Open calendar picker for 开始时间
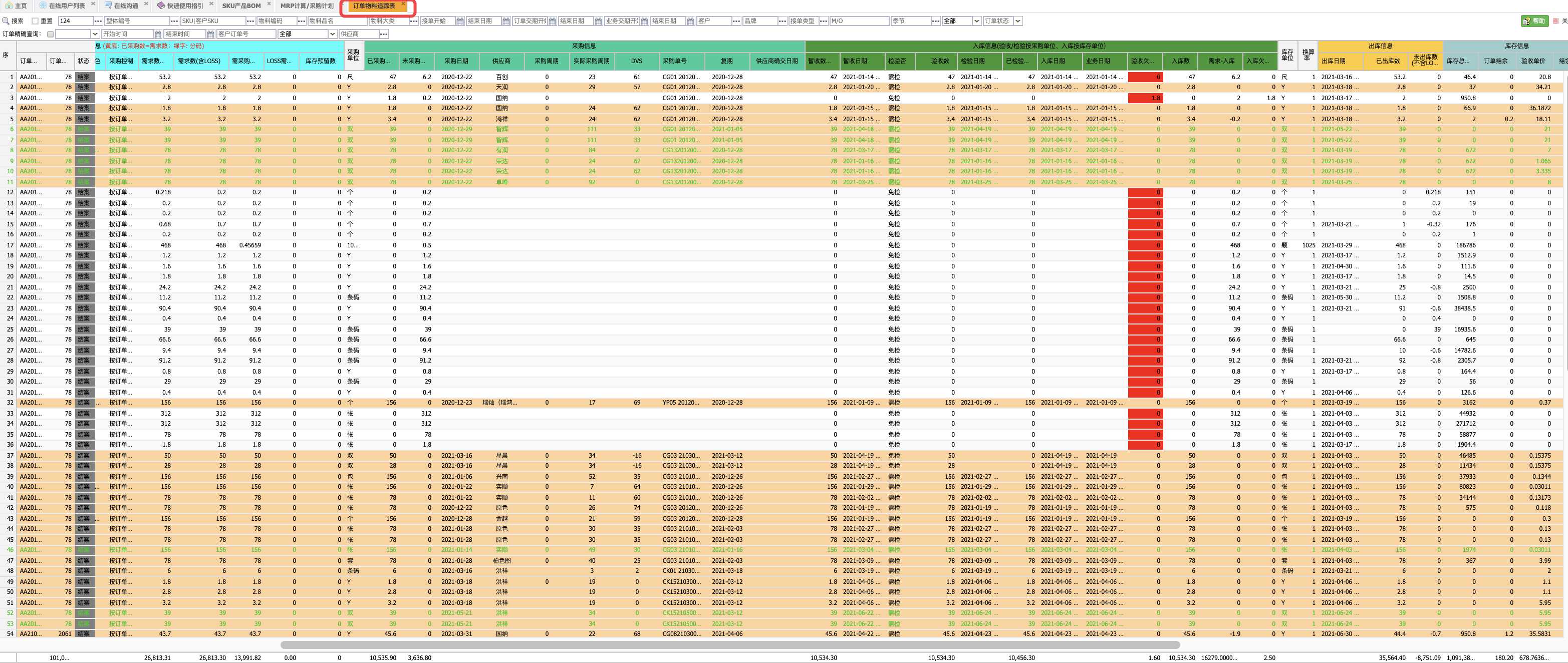Screen dimensions: 1568x663 pyautogui.click(x=158, y=34)
